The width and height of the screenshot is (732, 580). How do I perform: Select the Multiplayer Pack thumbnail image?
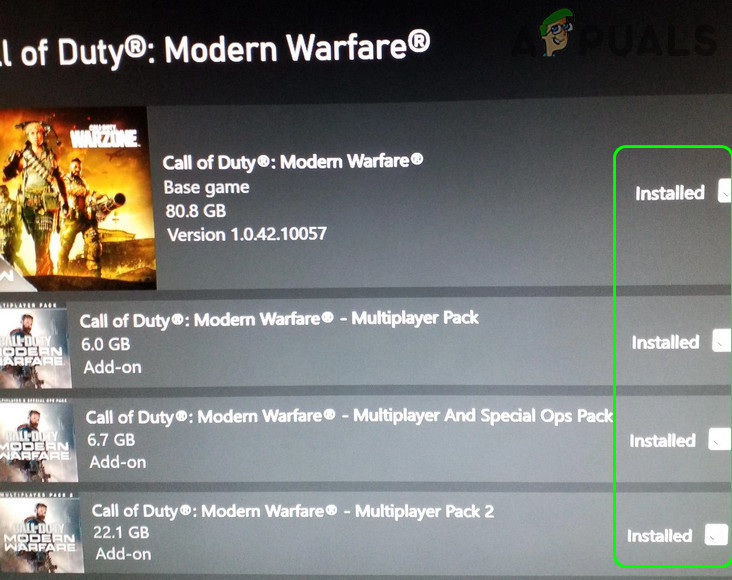(35, 347)
